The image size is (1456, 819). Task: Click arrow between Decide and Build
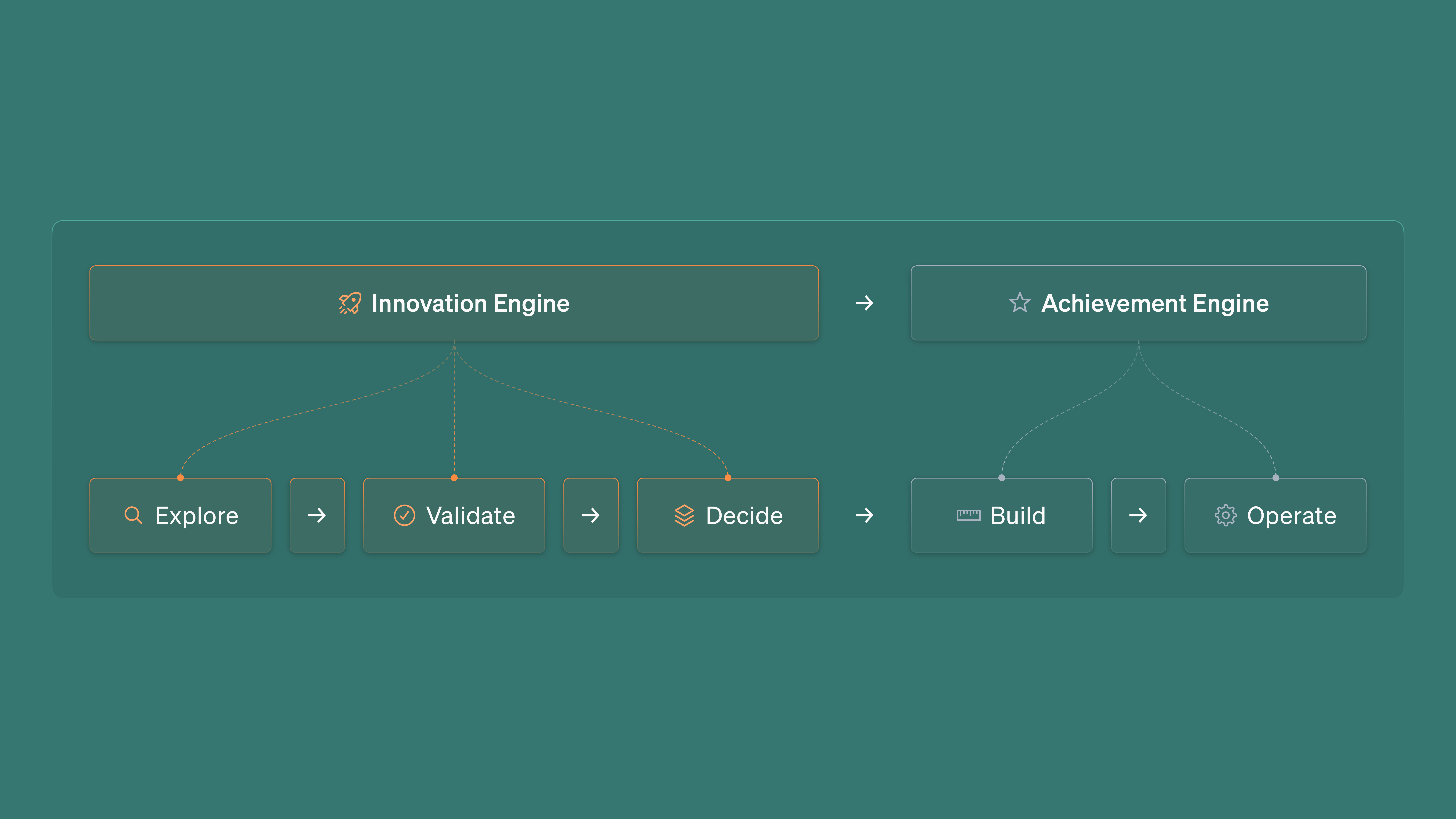(x=864, y=515)
